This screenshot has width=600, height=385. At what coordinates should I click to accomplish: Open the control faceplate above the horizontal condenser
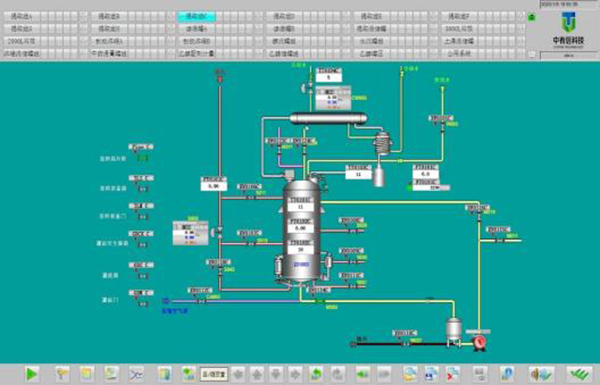click(333, 98)
